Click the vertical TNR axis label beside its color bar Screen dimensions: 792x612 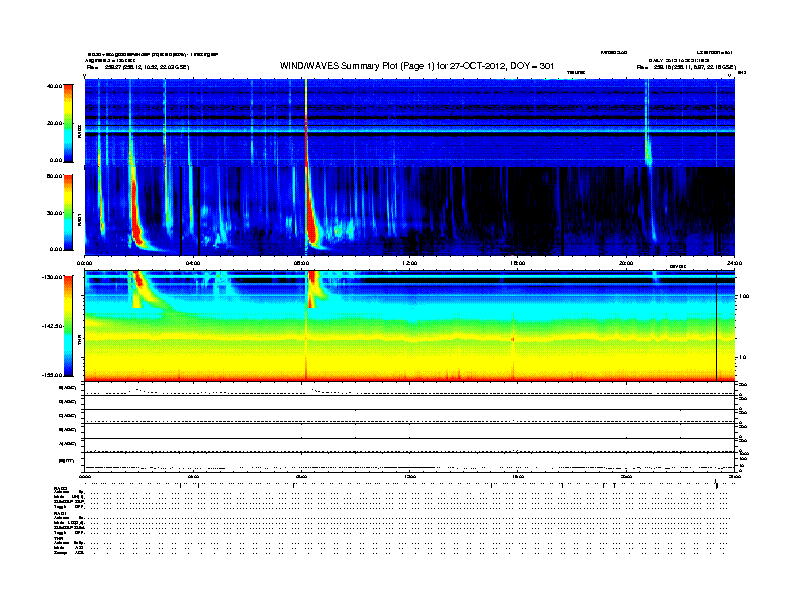79,340
